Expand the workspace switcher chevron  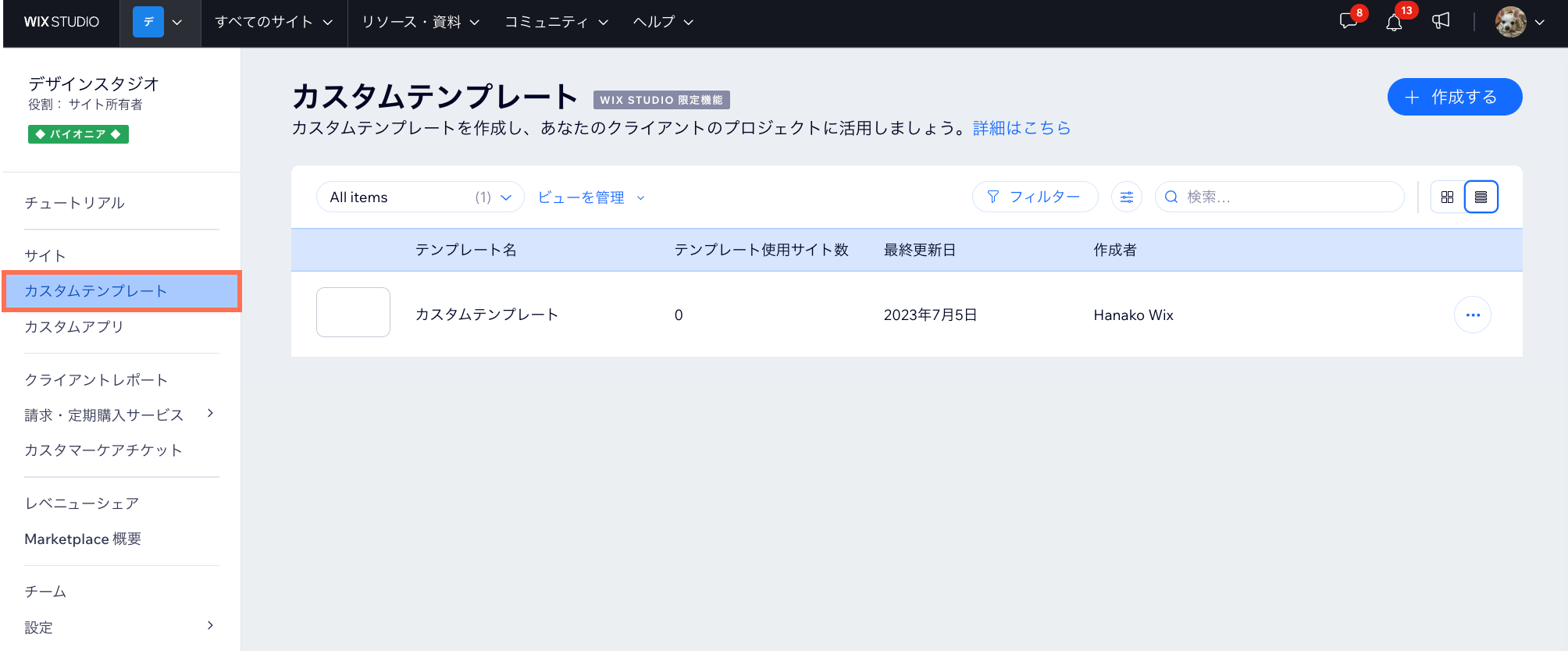point(177,22)
